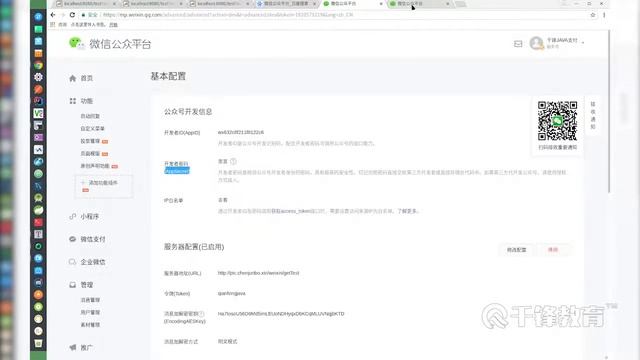Image resolution: width=640 pixels, height=360 pixels.
Task: Click the account avatar in the header
Action: tap(536, 43)
